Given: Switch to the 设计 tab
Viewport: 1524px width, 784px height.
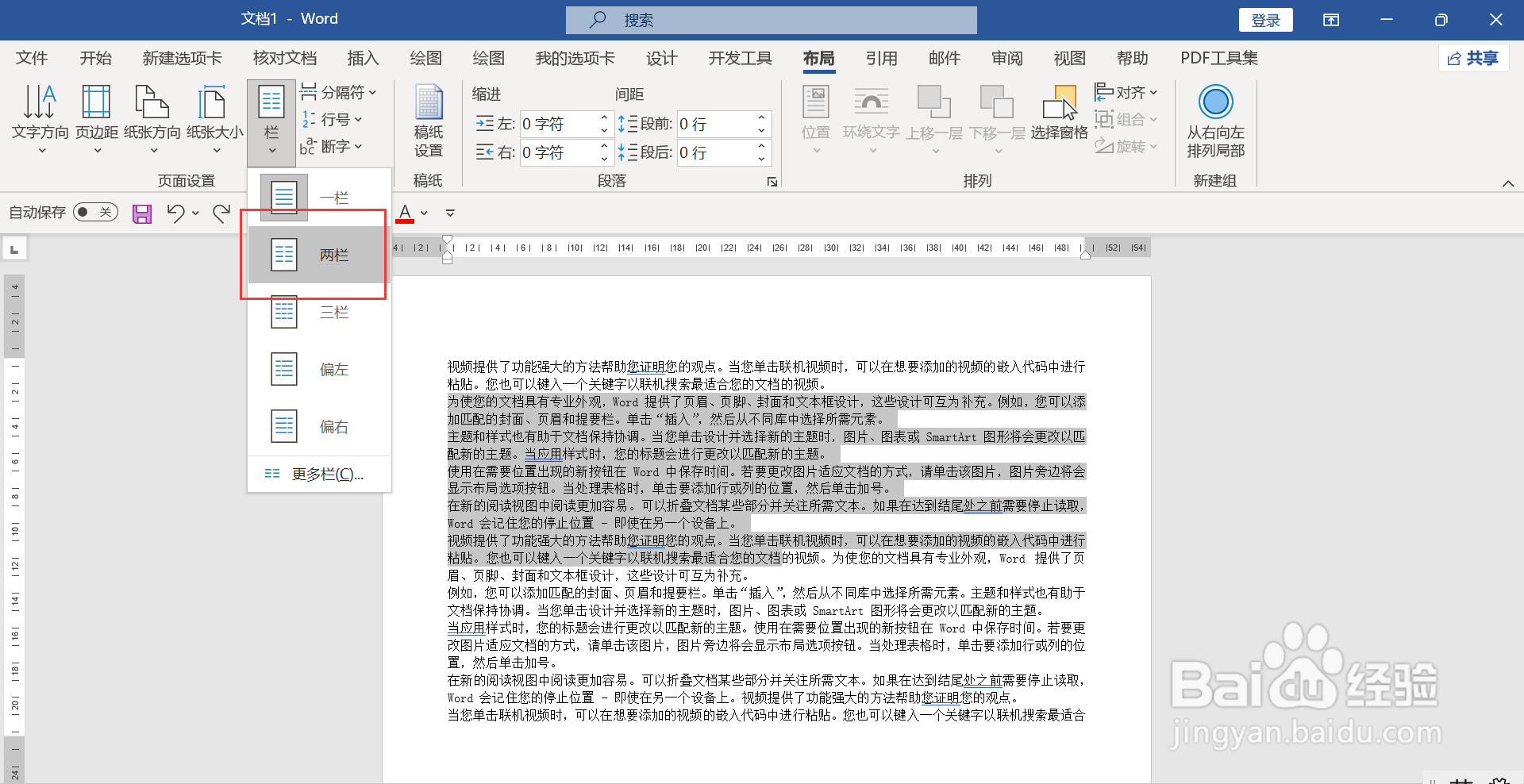Looking at the screenshot, I should pyautogui.click(x=662, y=58).
